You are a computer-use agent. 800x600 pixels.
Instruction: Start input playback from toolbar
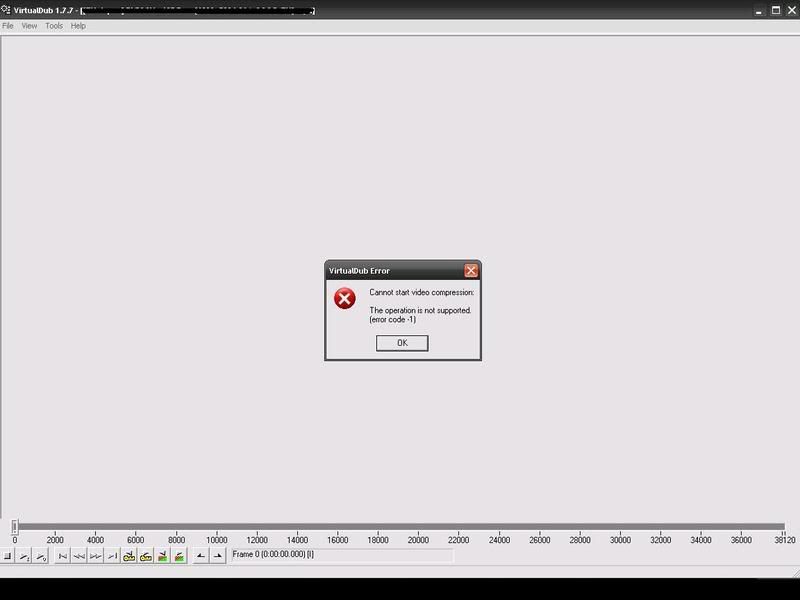[x=24, y=556]
